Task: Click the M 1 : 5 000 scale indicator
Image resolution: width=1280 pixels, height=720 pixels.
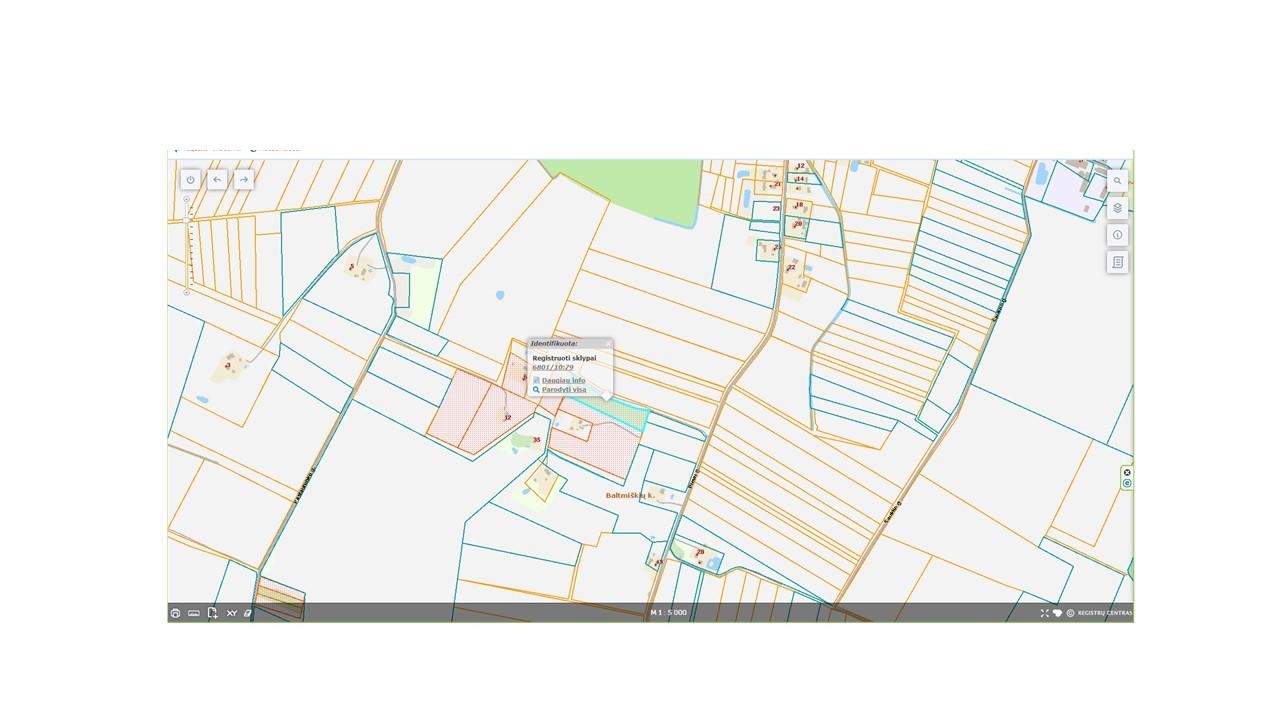Action: point(668,612)
